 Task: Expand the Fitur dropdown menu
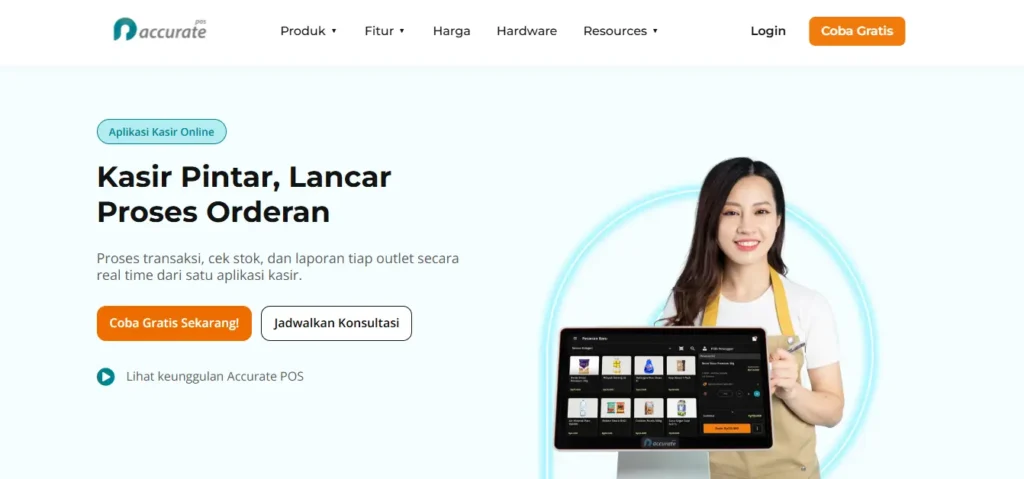click(385, 31)
